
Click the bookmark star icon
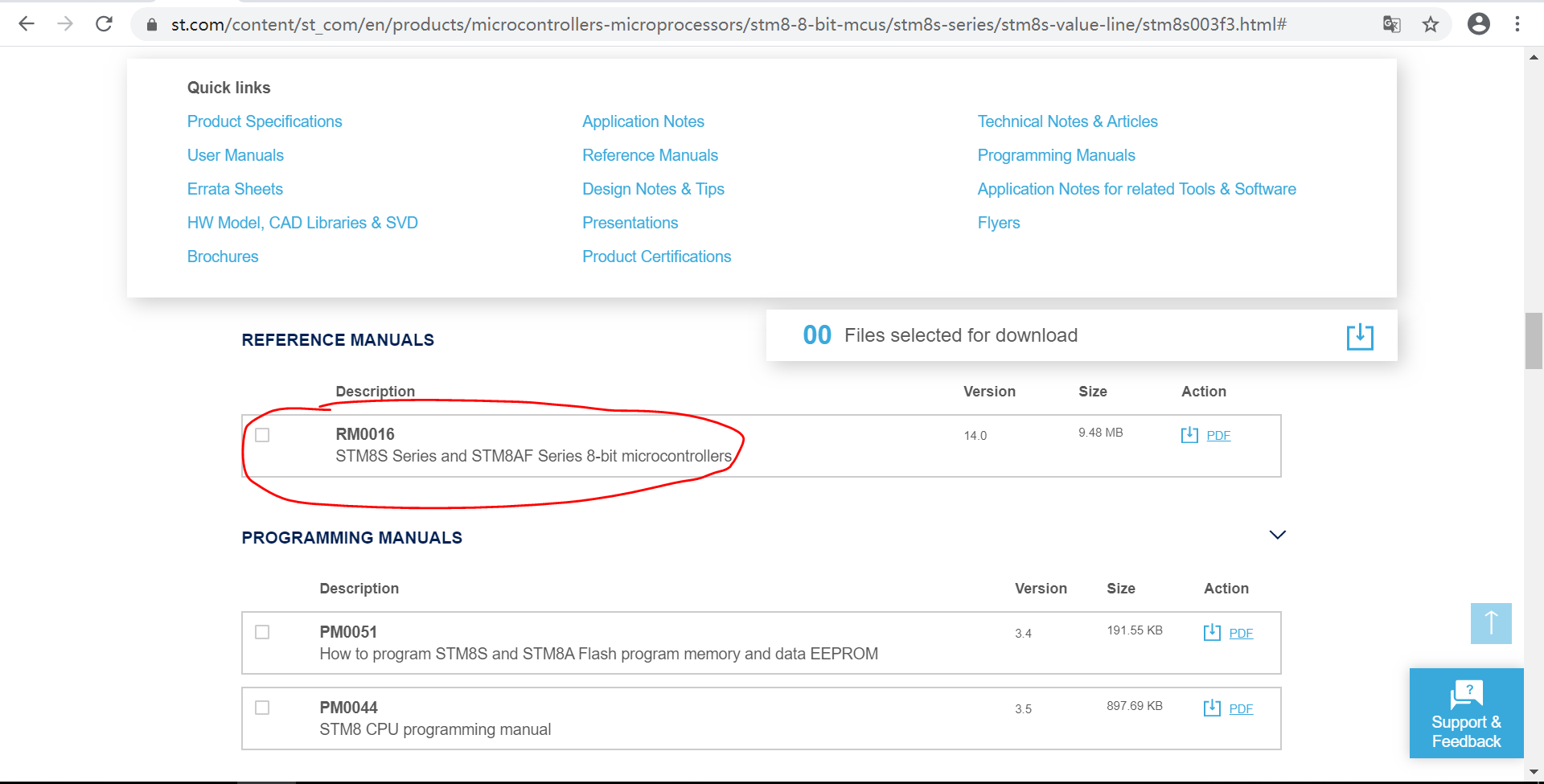[1431, 24]
